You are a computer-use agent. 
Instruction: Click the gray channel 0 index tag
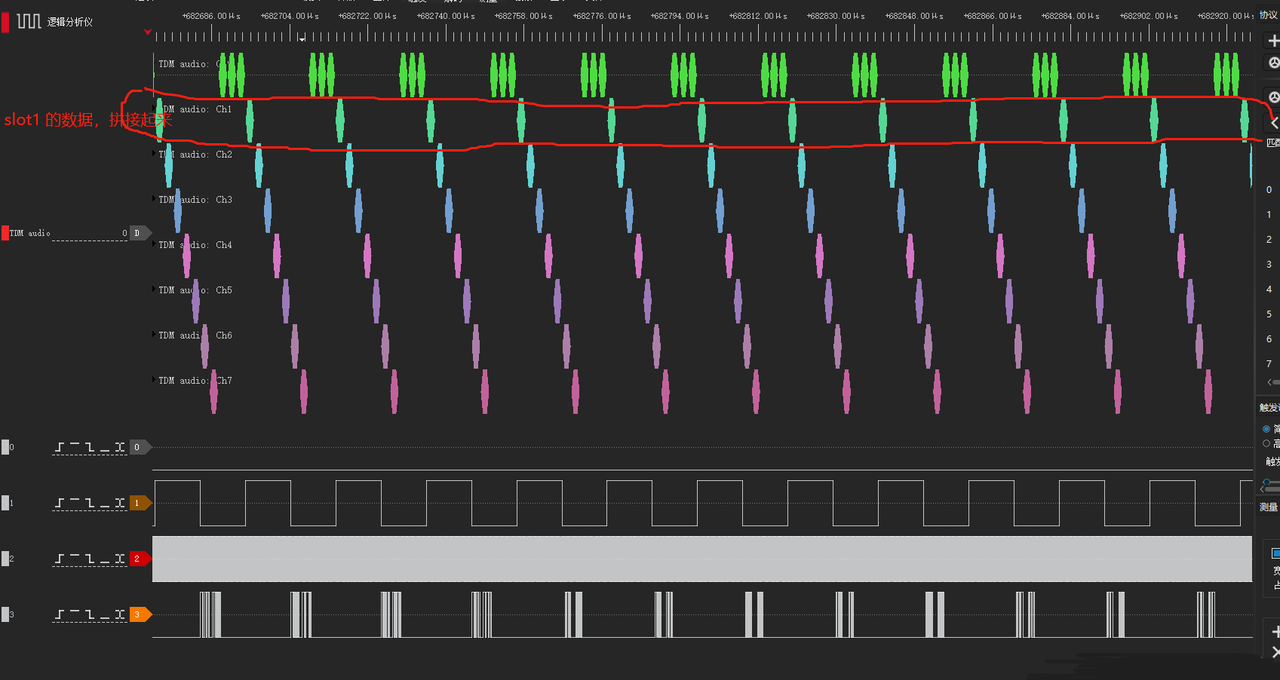click(140, 447)
